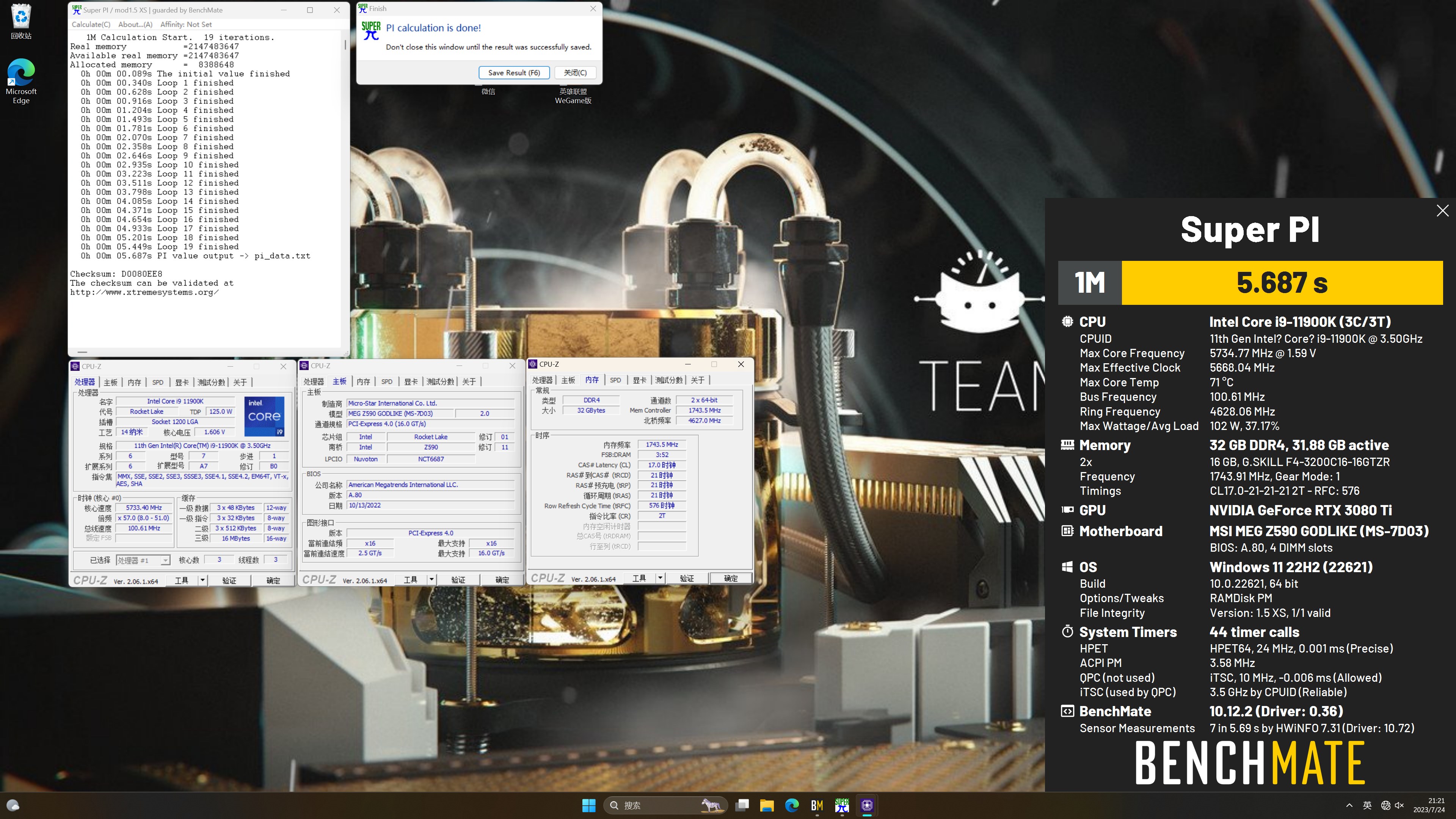Image resolution: width=1456 pixels, height=819 pixels.
Task: Click 确定 button in left CPU-Z window
Action: pos(273,580)
